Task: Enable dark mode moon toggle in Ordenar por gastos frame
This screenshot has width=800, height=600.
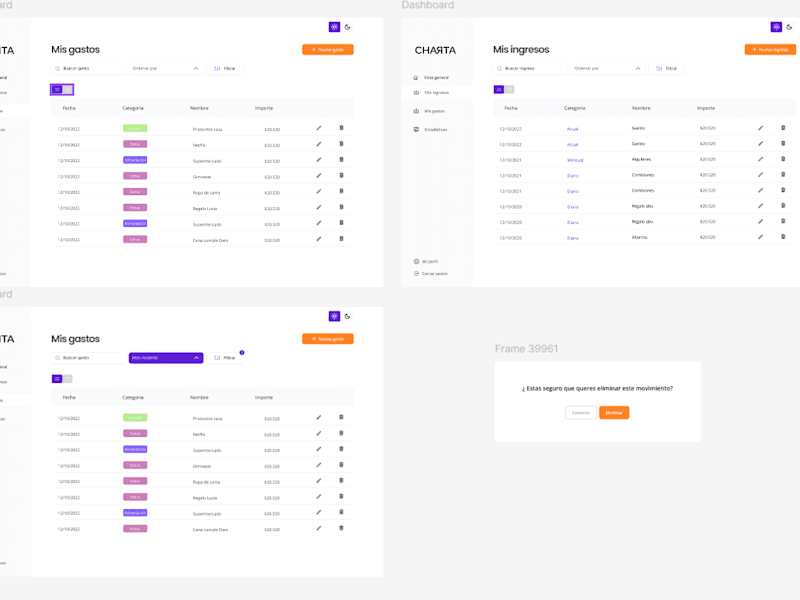Action: tap(347, 27)
